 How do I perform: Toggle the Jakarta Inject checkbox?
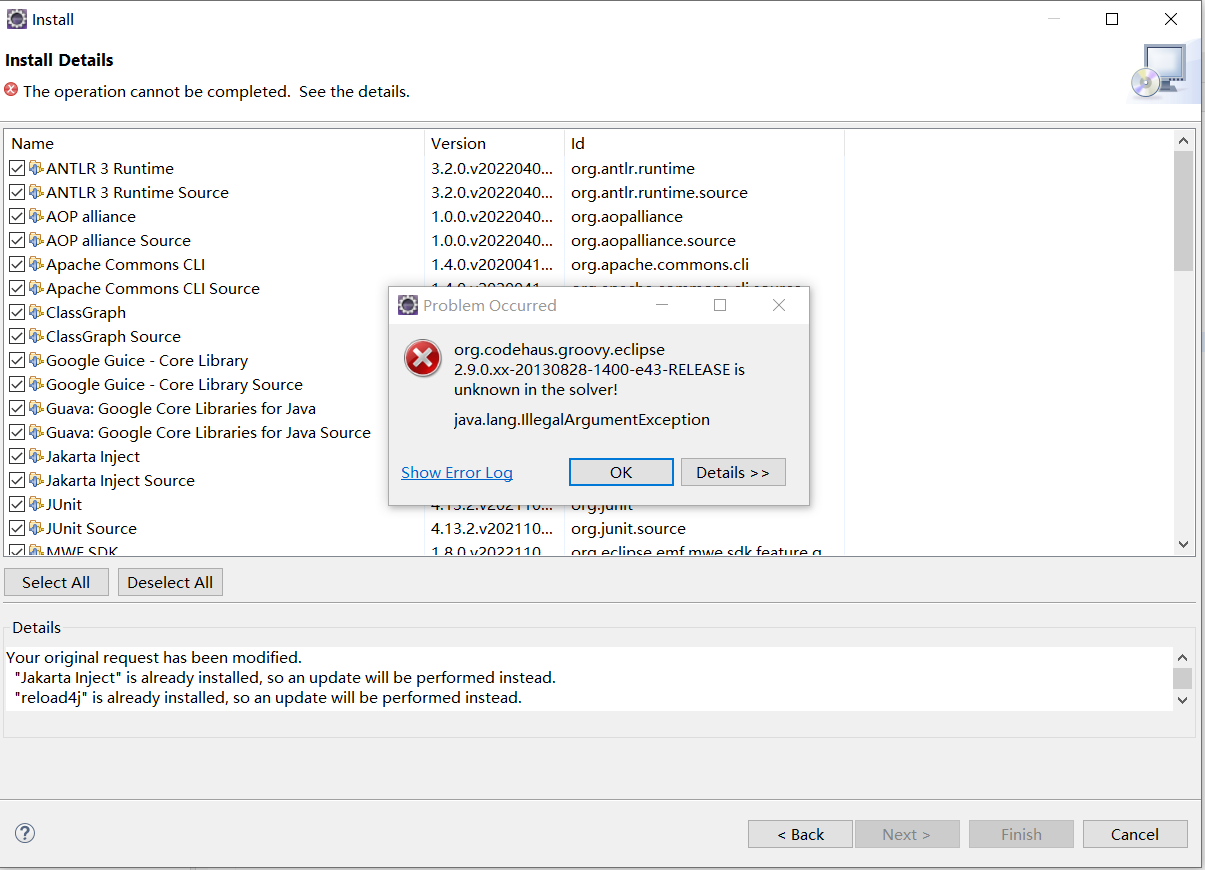coord(17,456)
